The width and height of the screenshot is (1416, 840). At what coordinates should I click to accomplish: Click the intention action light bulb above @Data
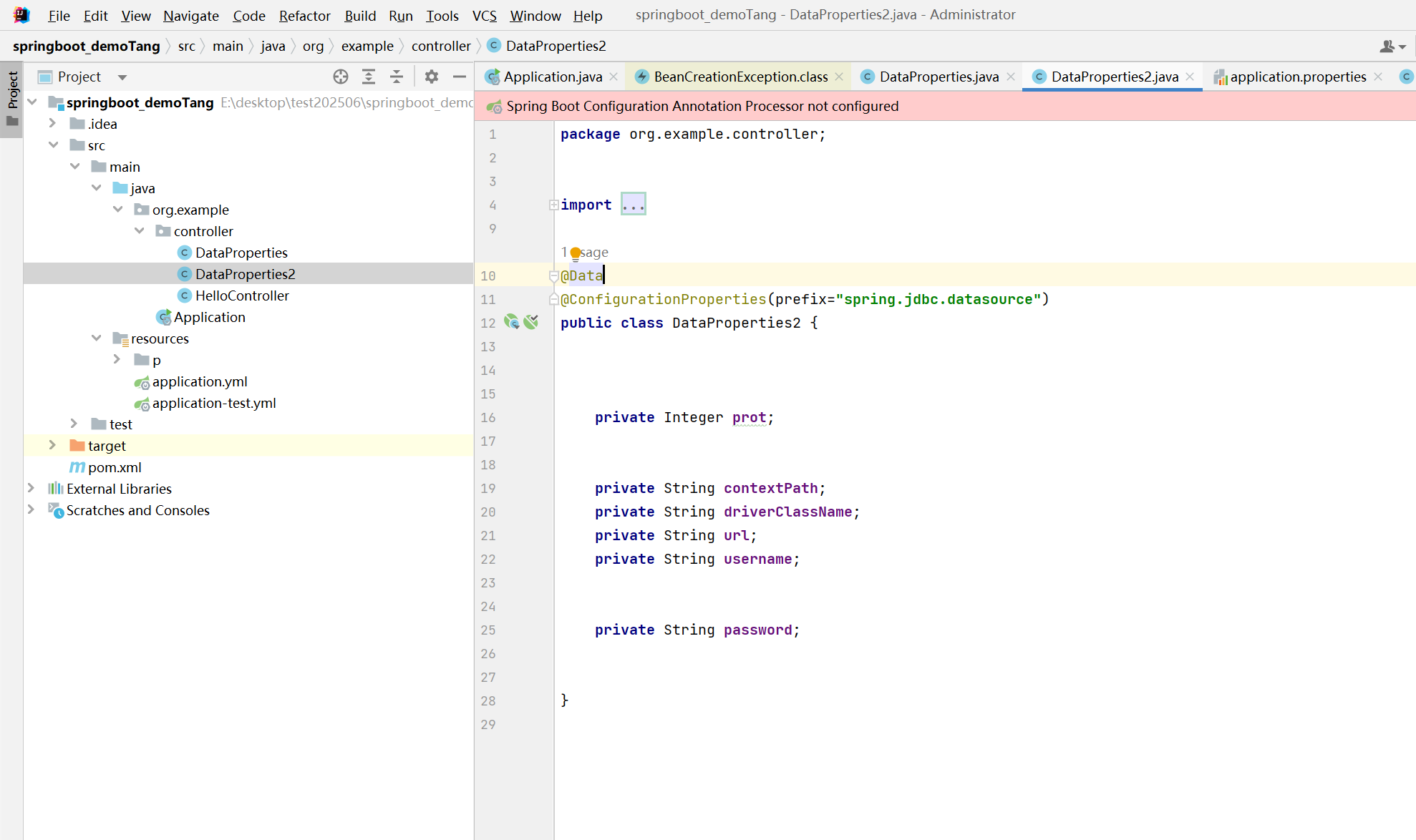[576, 253]
